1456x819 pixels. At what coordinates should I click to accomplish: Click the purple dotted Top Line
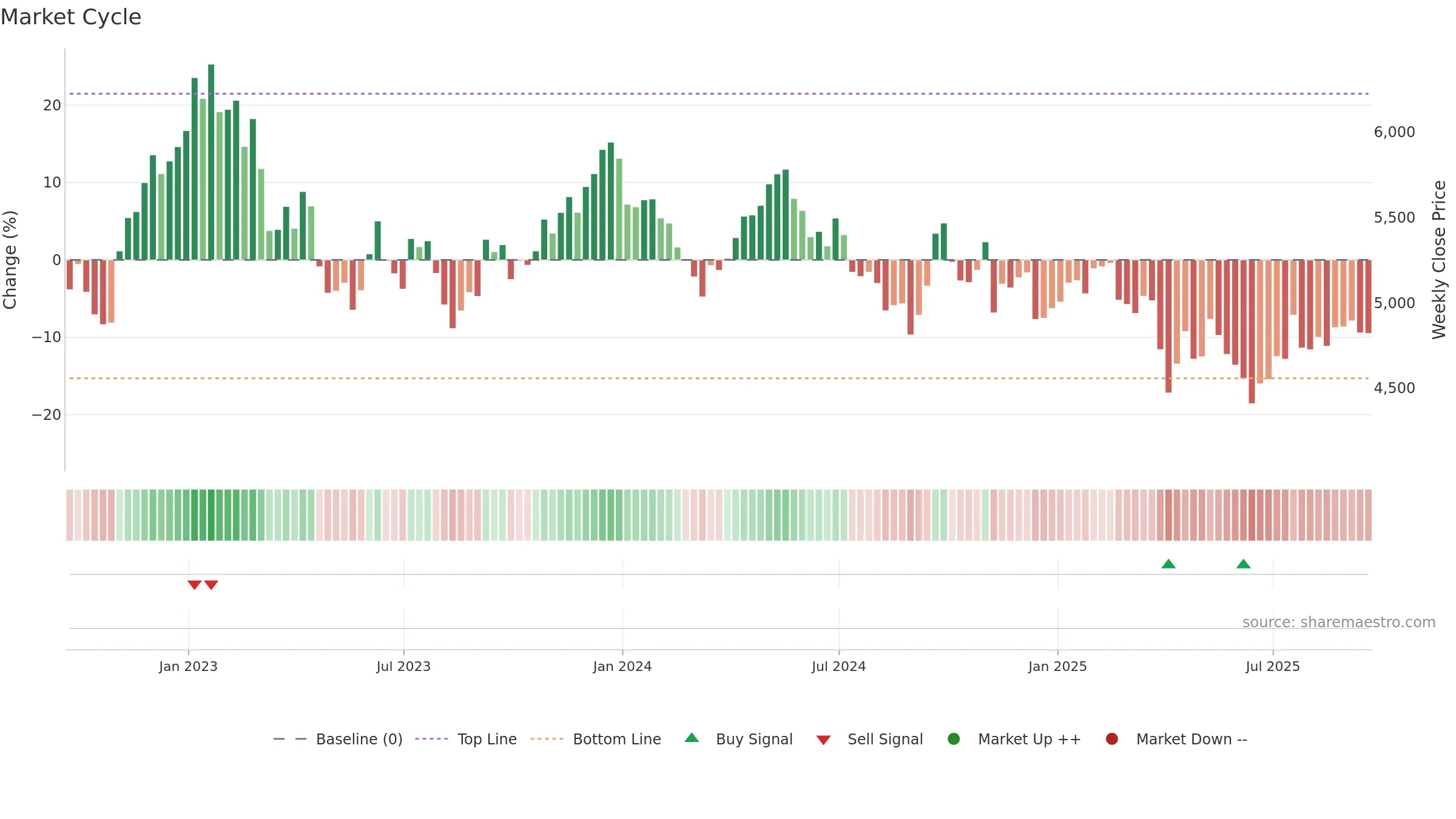pyautogui.click(x=719, y=93)
